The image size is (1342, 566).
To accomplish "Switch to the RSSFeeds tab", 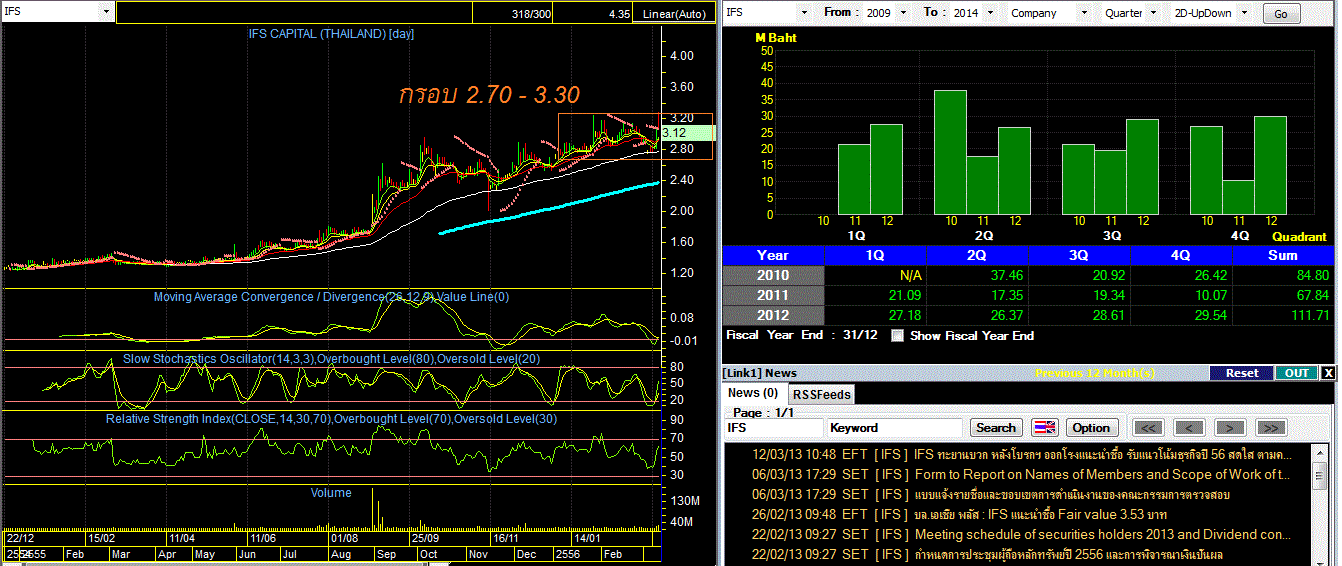I will point(821,395).
